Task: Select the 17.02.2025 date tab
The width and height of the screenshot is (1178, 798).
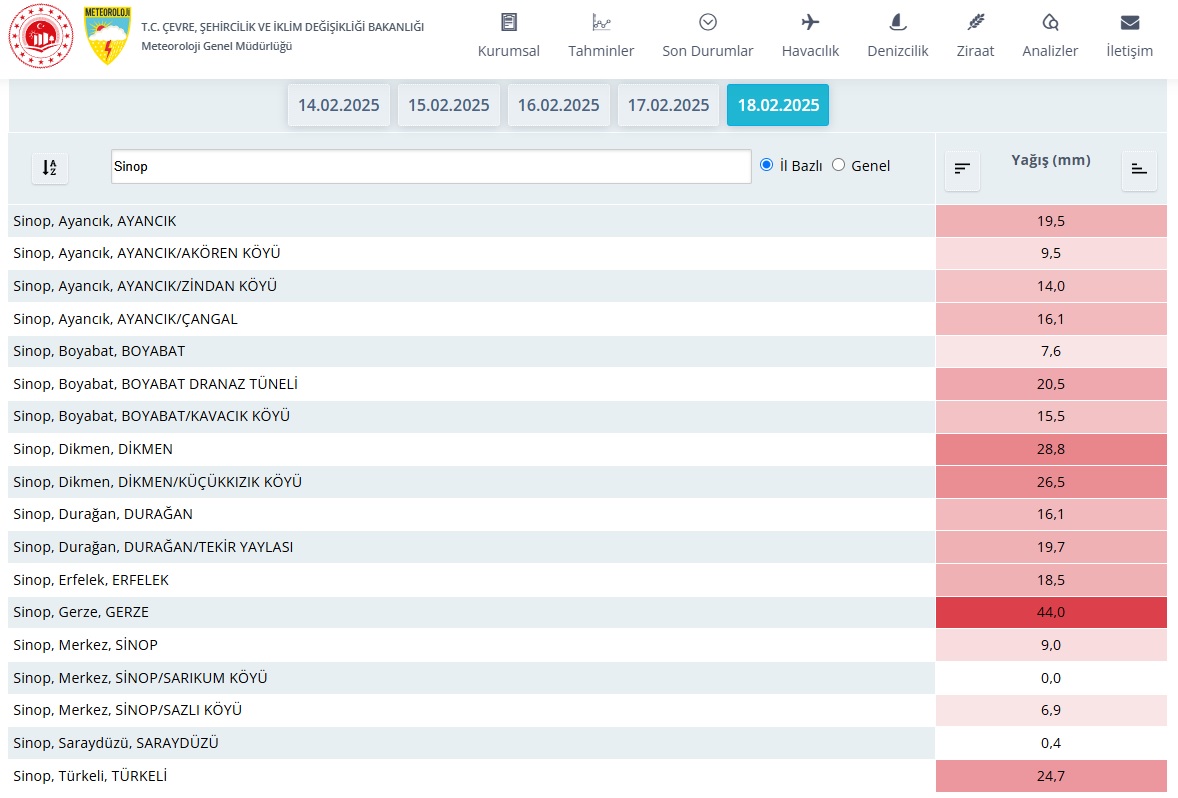Action: [668, 105]
